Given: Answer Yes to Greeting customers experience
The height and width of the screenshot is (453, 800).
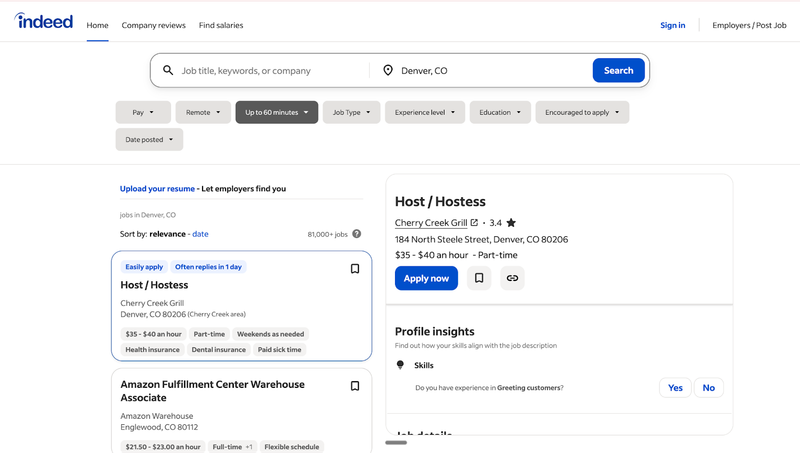Looking at the screenshot, I should point(675,388).
